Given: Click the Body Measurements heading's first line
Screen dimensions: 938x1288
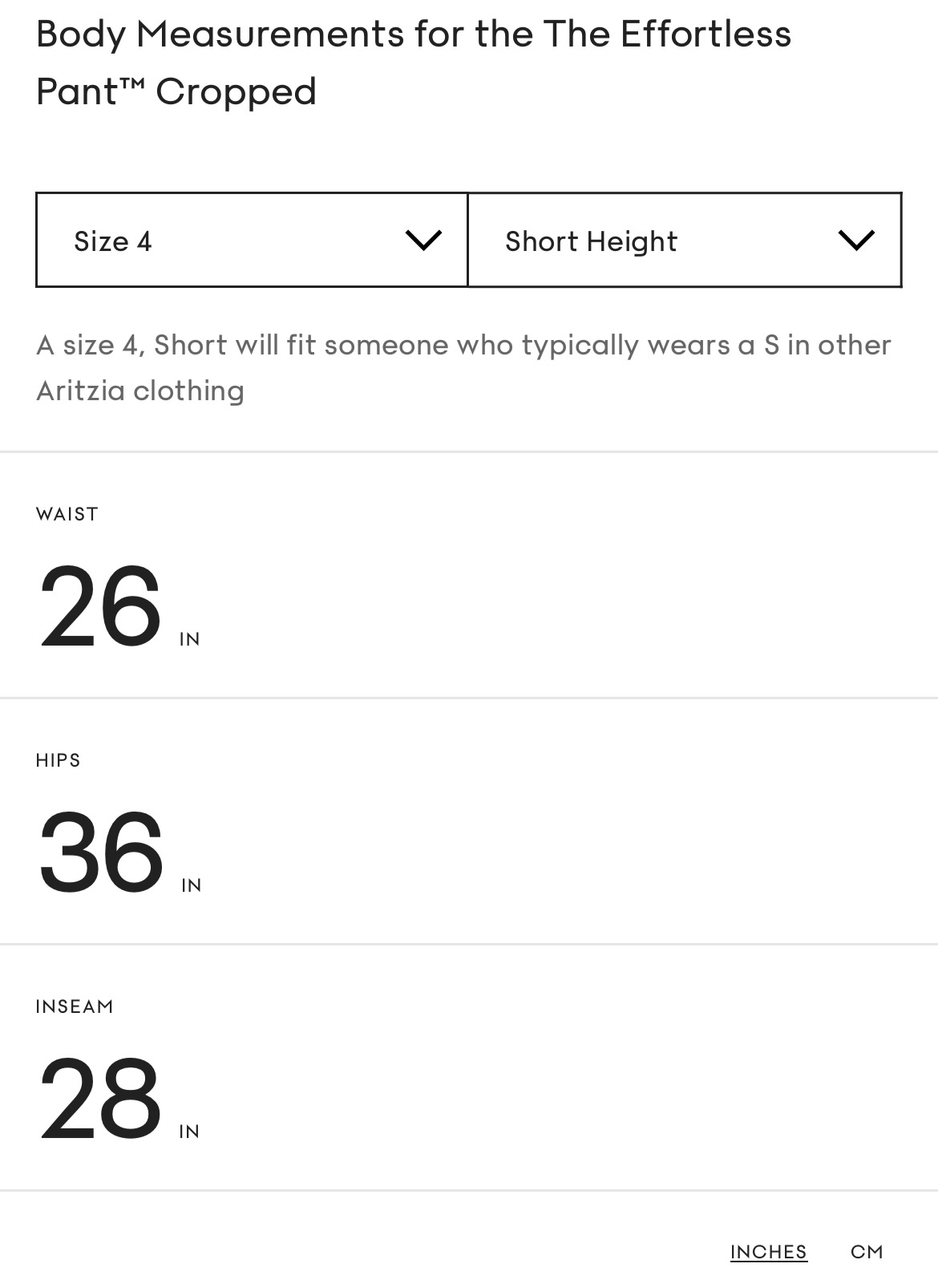Looking at the screenshot, I should [x=414, y=34].
